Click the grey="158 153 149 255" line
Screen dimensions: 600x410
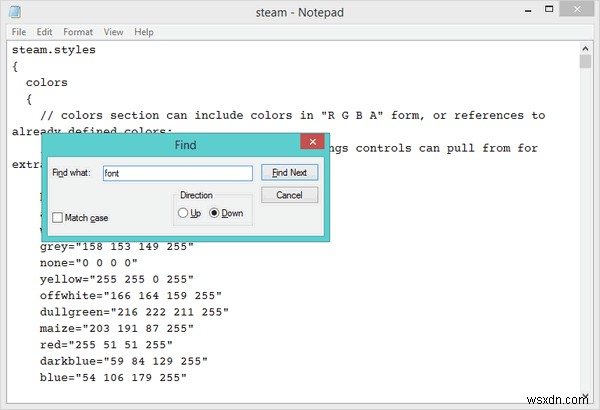[x=117, y=247]
